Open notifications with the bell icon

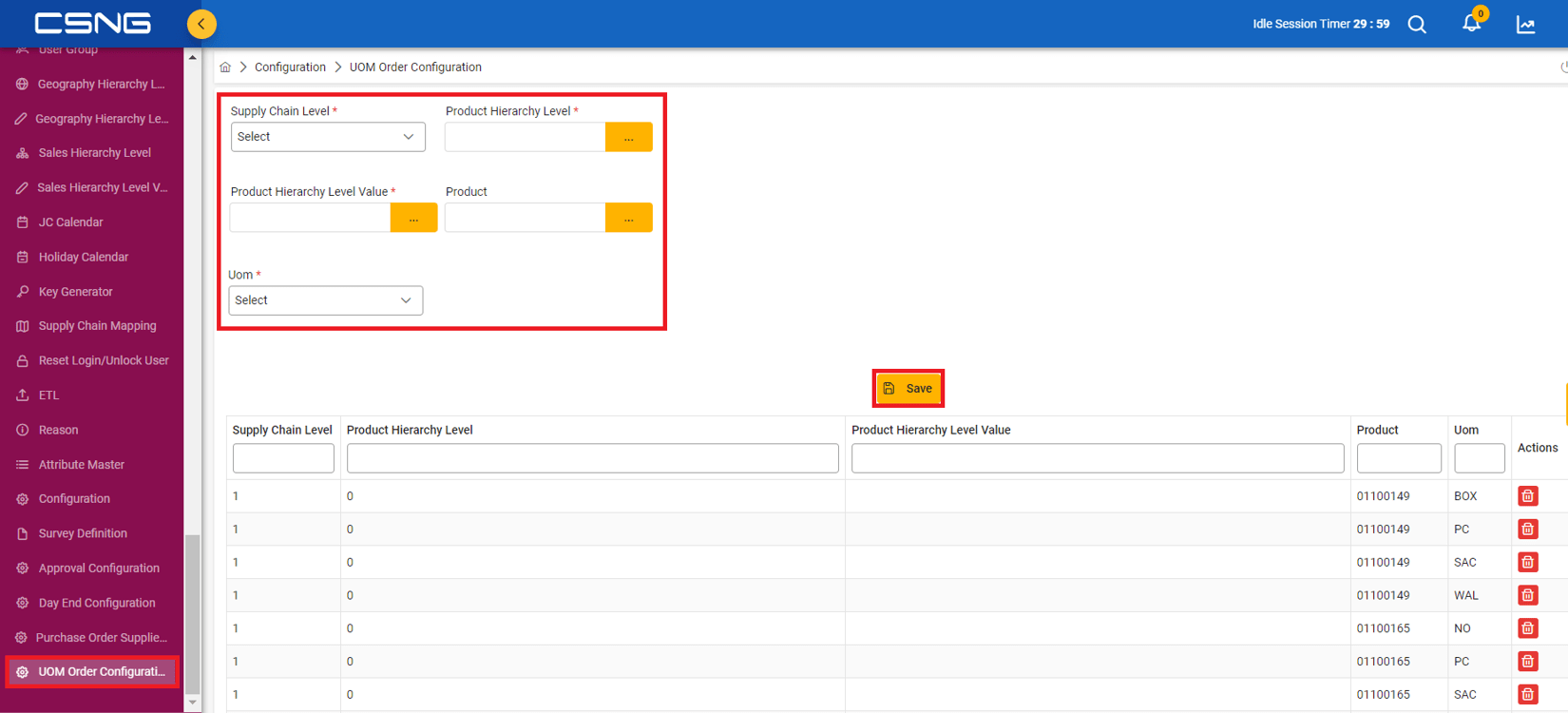pyautogui.click(x=1471, y=23)
